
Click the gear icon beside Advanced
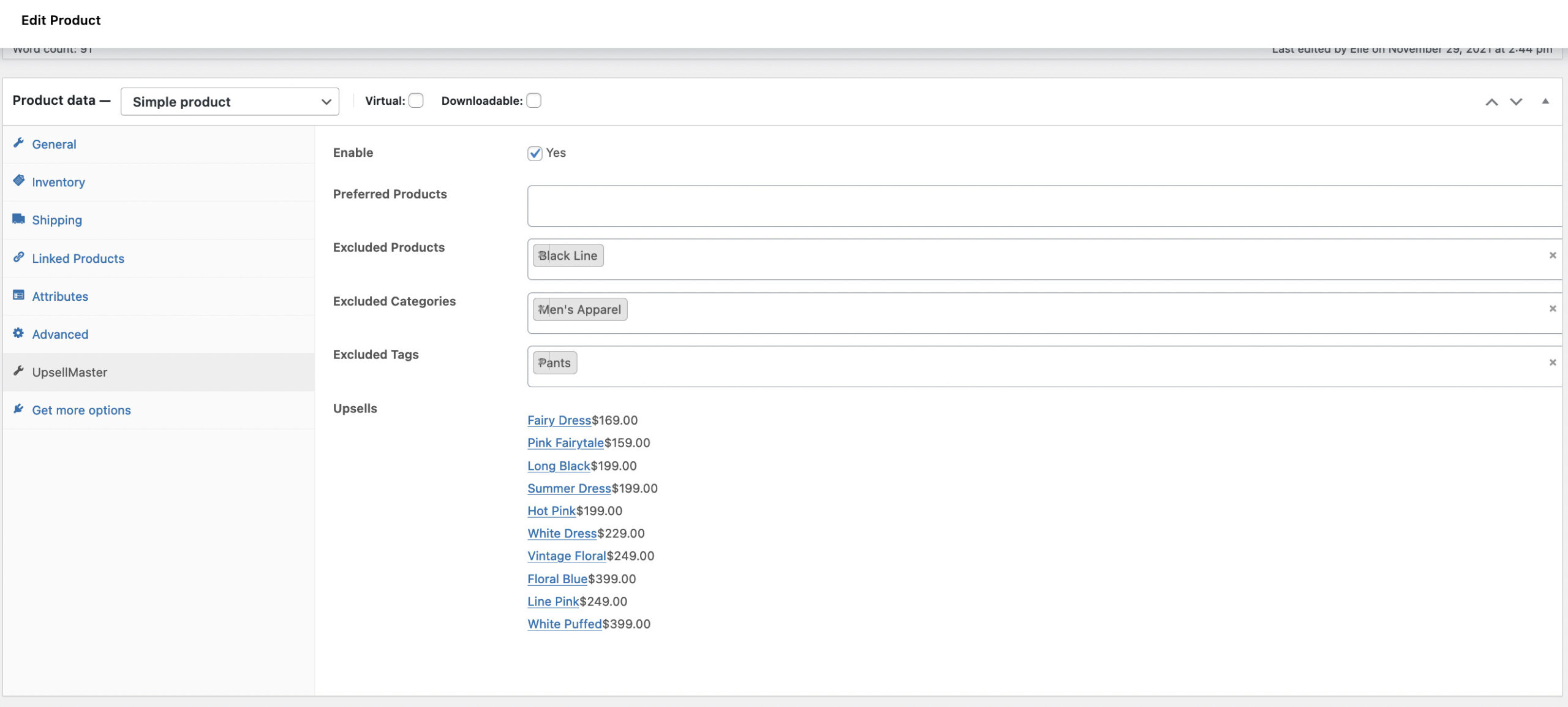point(18,333)
